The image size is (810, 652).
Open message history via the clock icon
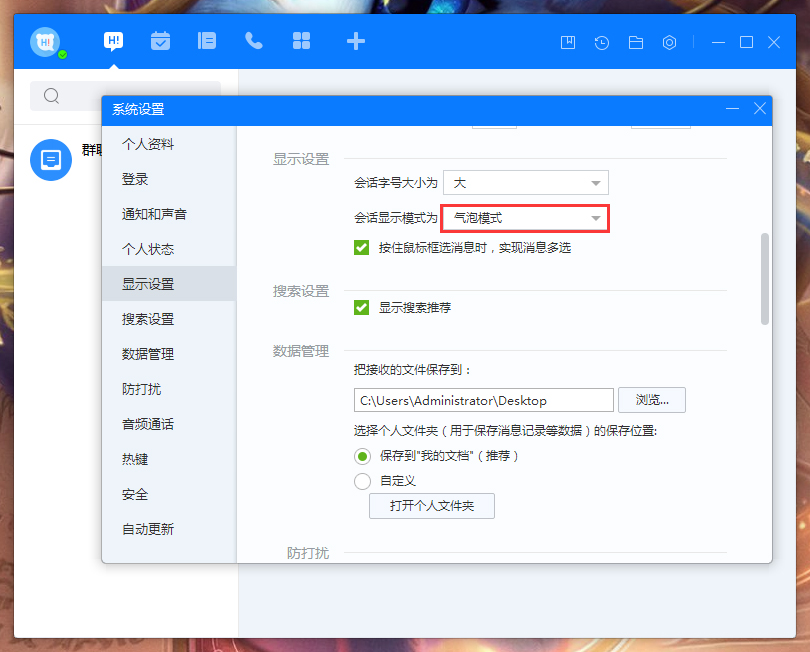601,43
